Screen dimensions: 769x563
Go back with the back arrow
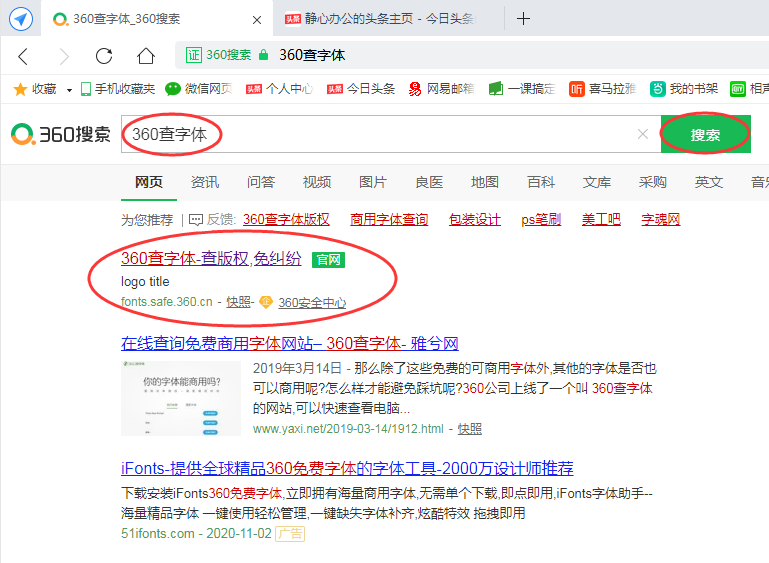pos(23,56)
